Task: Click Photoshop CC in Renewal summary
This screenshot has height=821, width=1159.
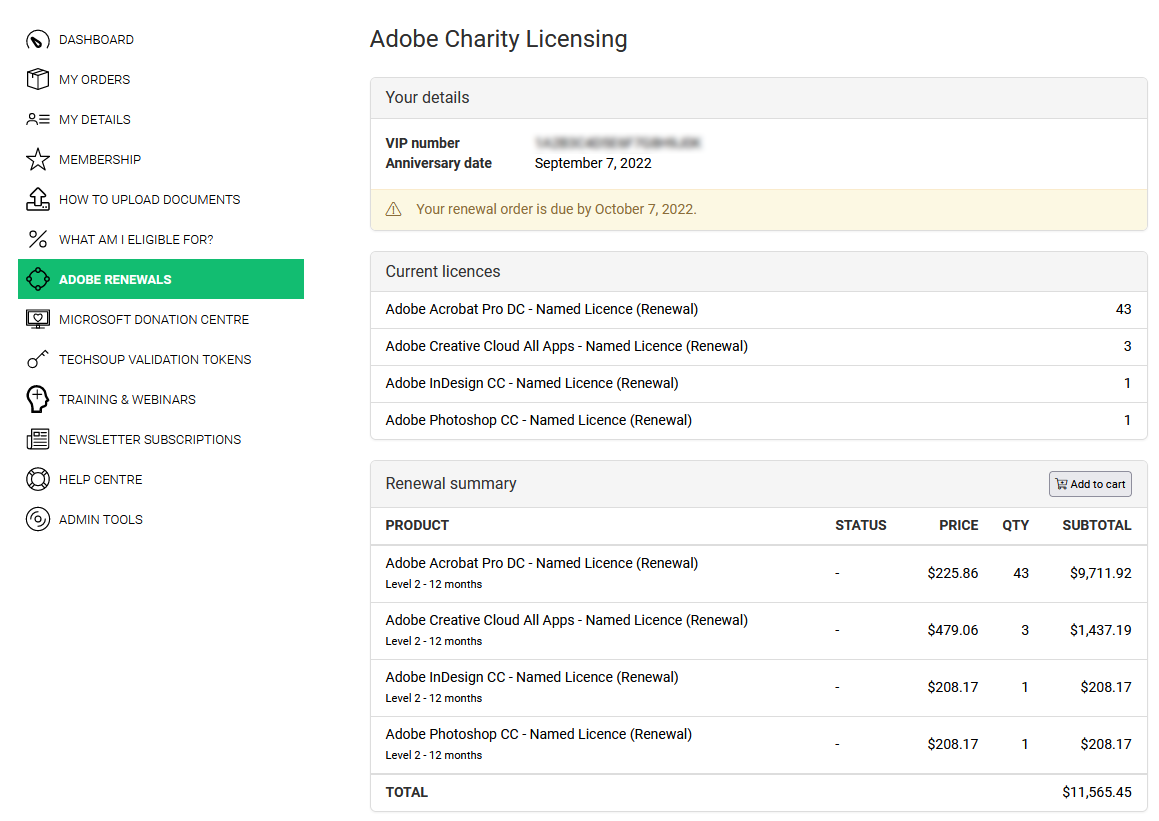Action: tap(538, 734)
